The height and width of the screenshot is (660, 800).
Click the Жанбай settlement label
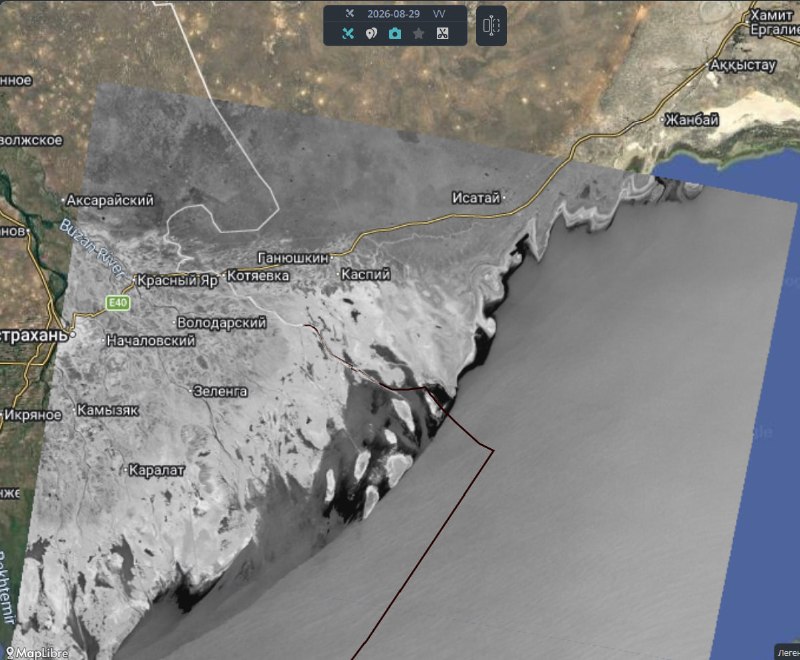click(x=692, y=120)
